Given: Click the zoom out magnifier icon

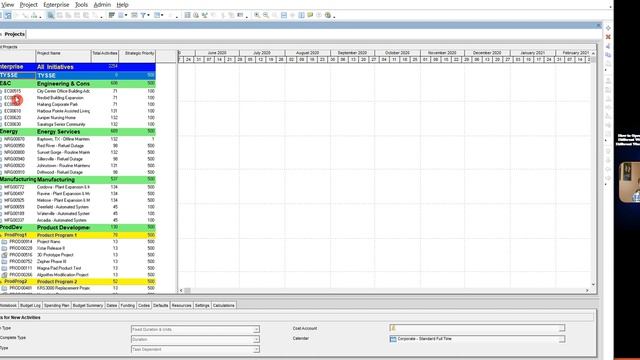Looking at the screenshot, I should tap(266, 15).
